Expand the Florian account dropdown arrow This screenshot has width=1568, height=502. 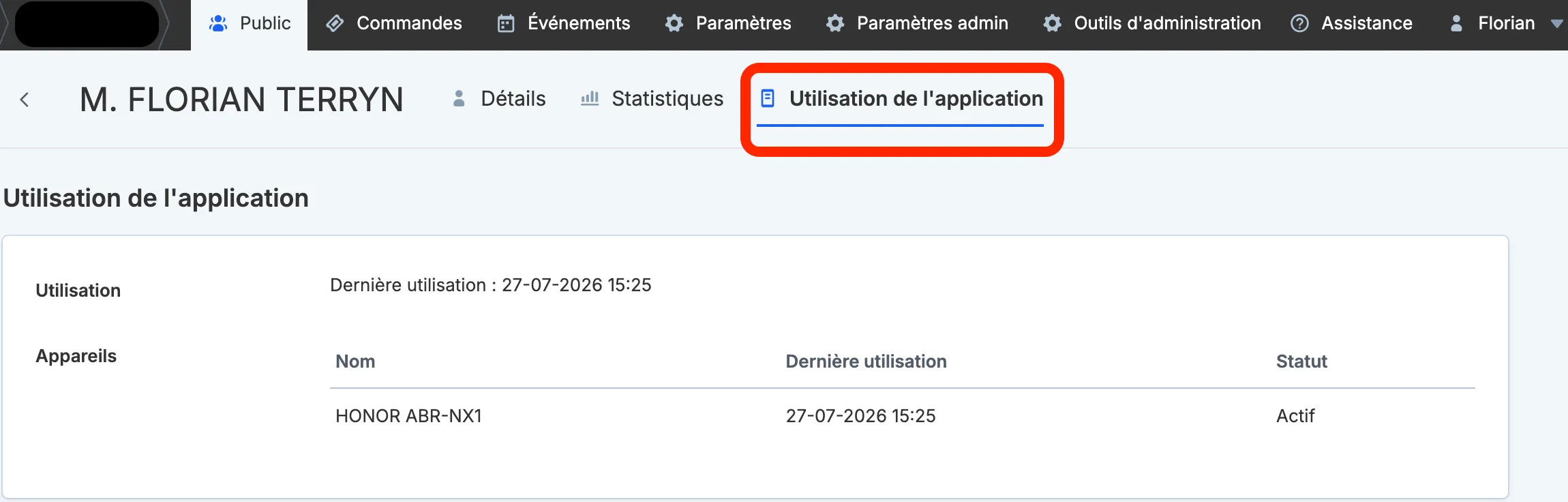1557,24
